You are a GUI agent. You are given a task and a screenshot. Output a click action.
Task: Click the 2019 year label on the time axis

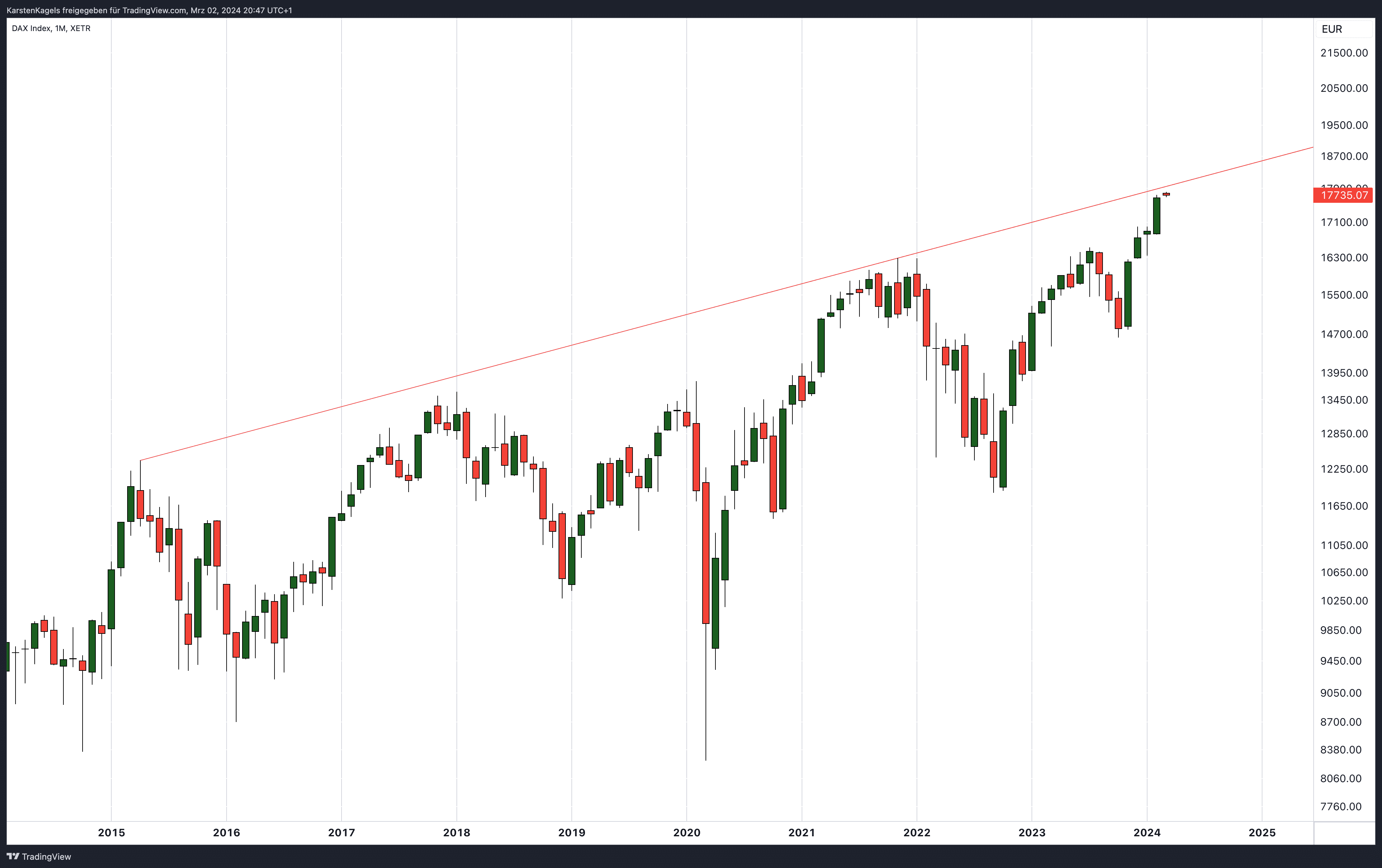coord(572,832)
